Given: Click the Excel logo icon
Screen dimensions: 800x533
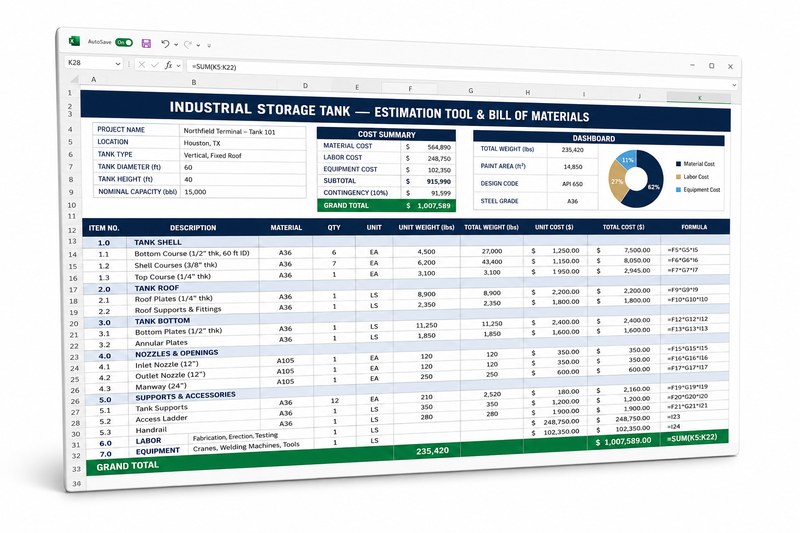Looking at the screenshot, I should (x=74, y=41).
